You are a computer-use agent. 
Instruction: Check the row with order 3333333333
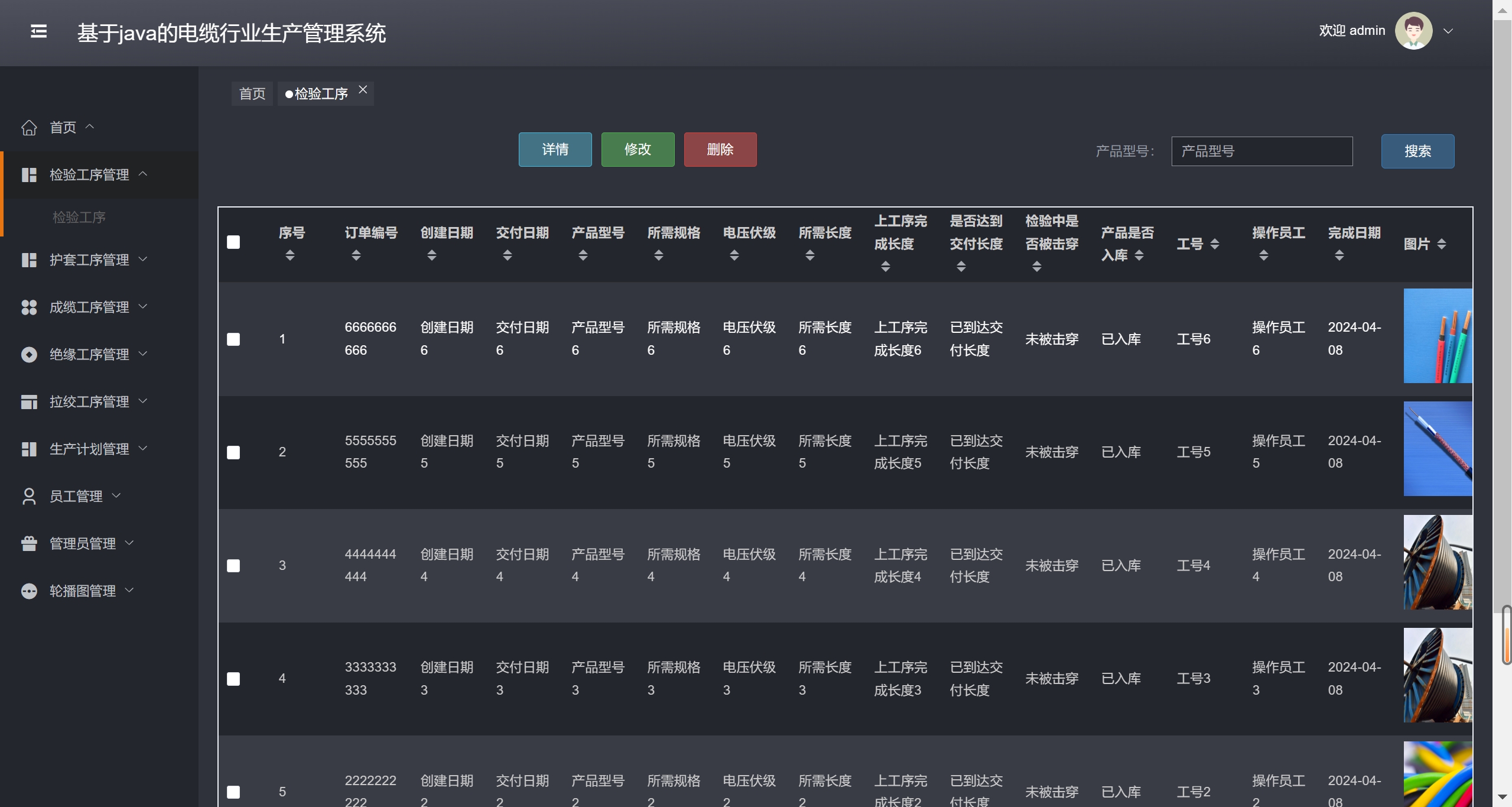coord(233,679)
